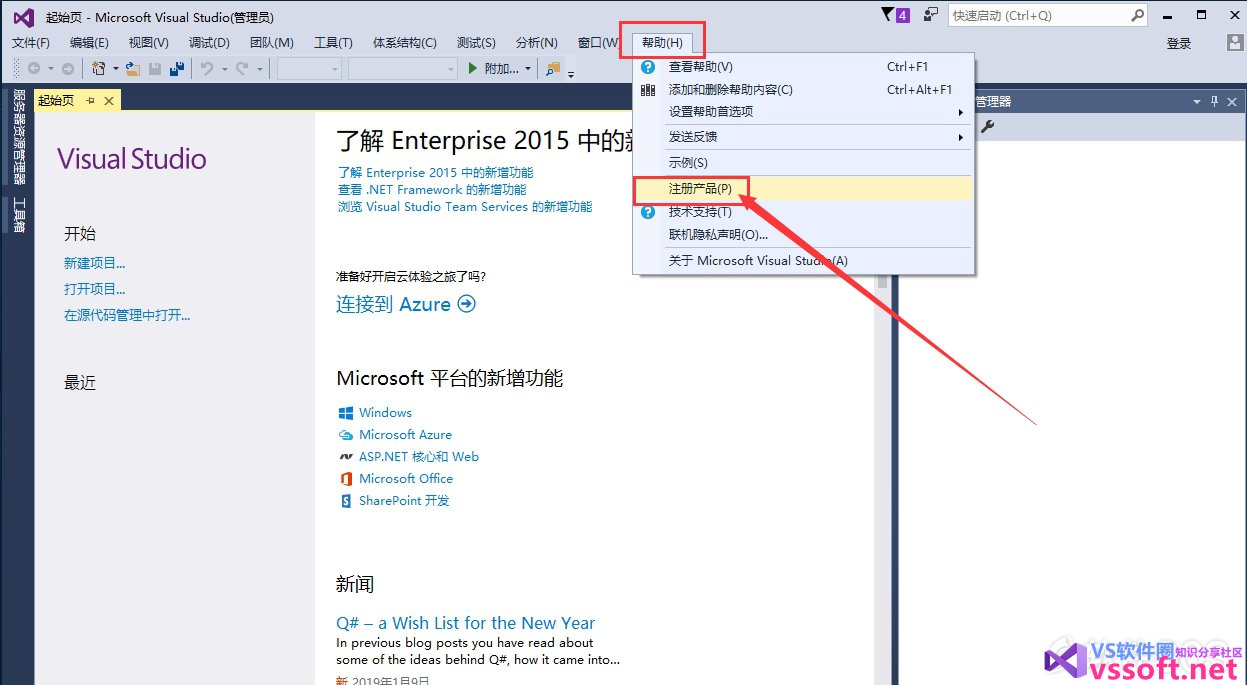Toggle auto-hide pin on the right panel

(1215, 102)
